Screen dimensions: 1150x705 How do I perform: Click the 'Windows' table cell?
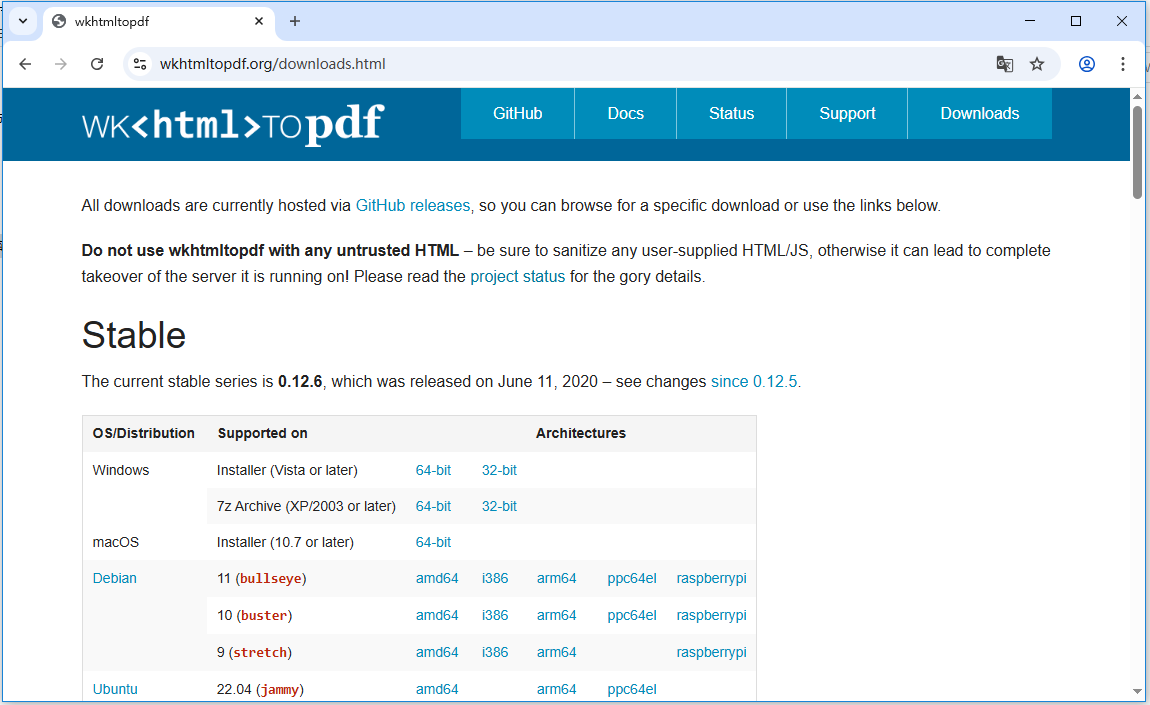click(121, 470)
